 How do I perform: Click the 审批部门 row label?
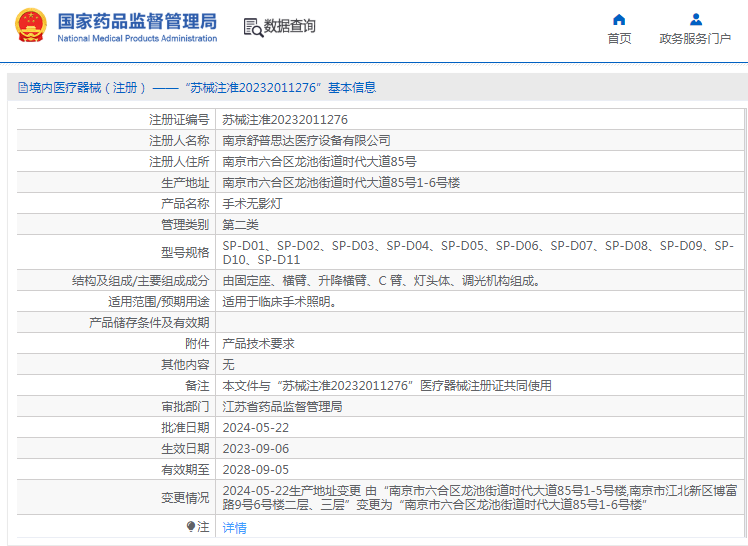pos(185,407)
